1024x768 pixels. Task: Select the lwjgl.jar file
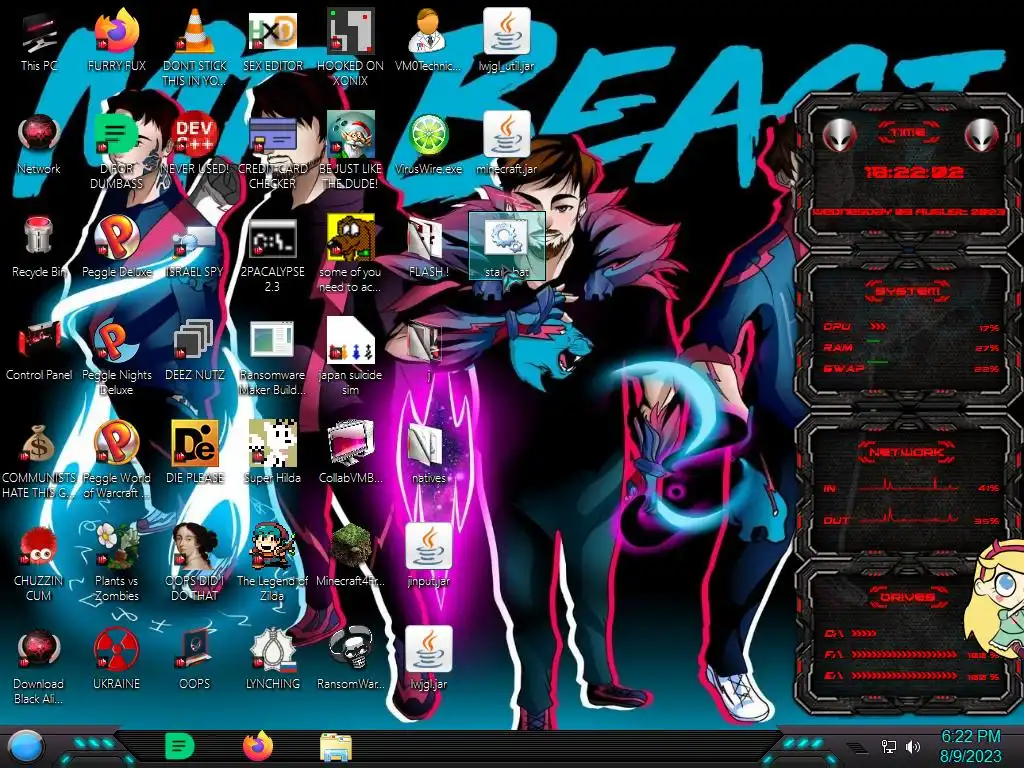click(x=428, y=656)
